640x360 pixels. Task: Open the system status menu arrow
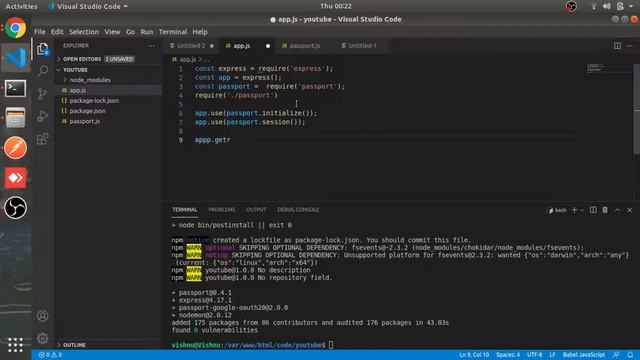[631, 6]
